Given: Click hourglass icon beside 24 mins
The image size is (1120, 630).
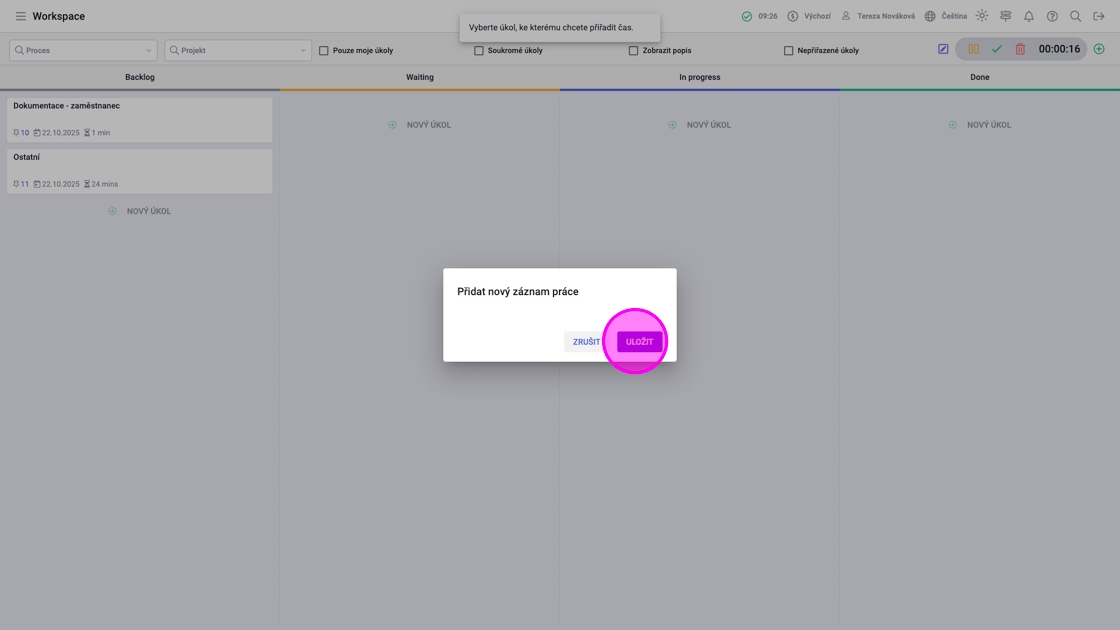Looking at the screenshot, I should coord(87,184).
